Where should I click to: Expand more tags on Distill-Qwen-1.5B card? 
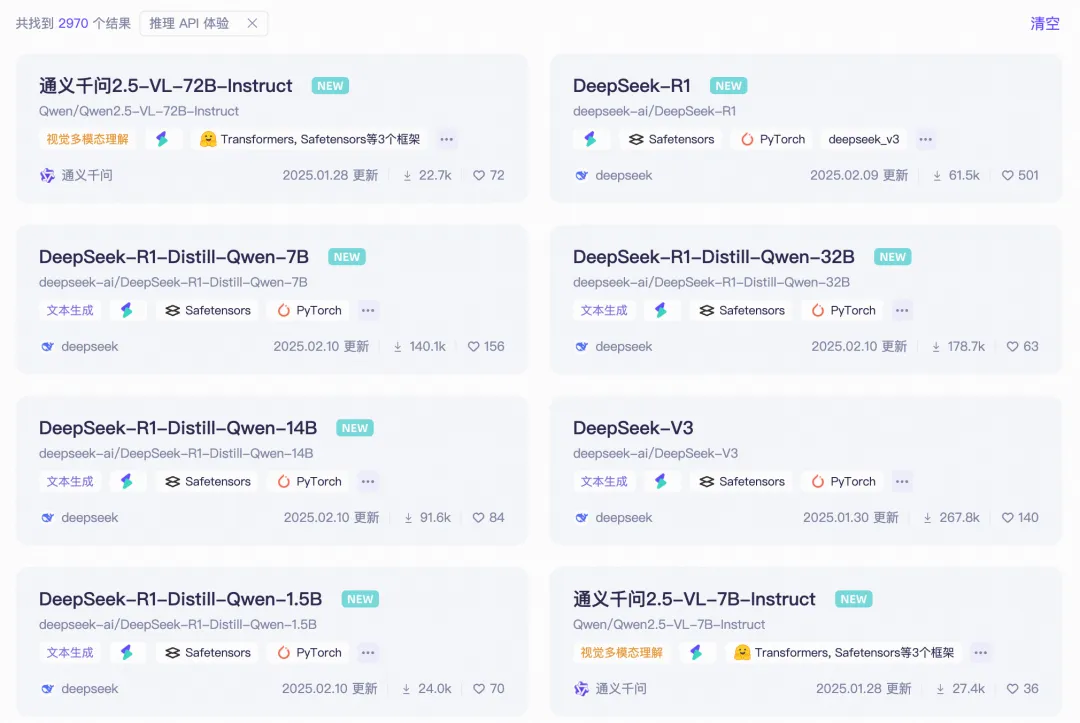[x=368, y=653]
